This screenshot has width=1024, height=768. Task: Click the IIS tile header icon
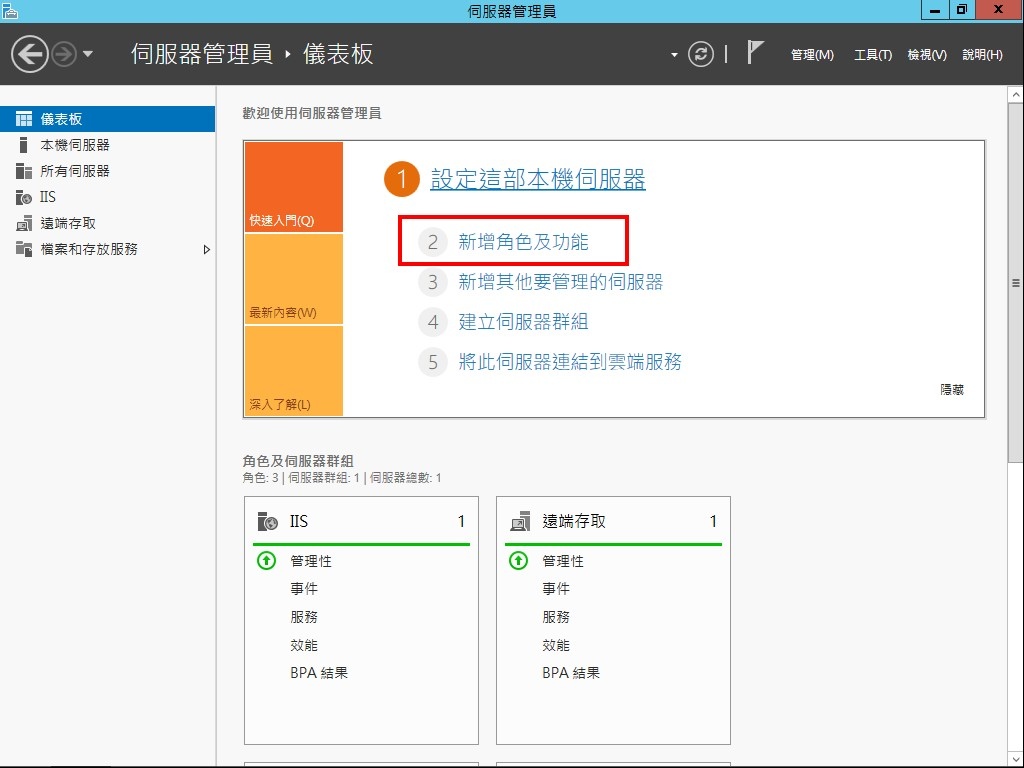click(267, 521)
